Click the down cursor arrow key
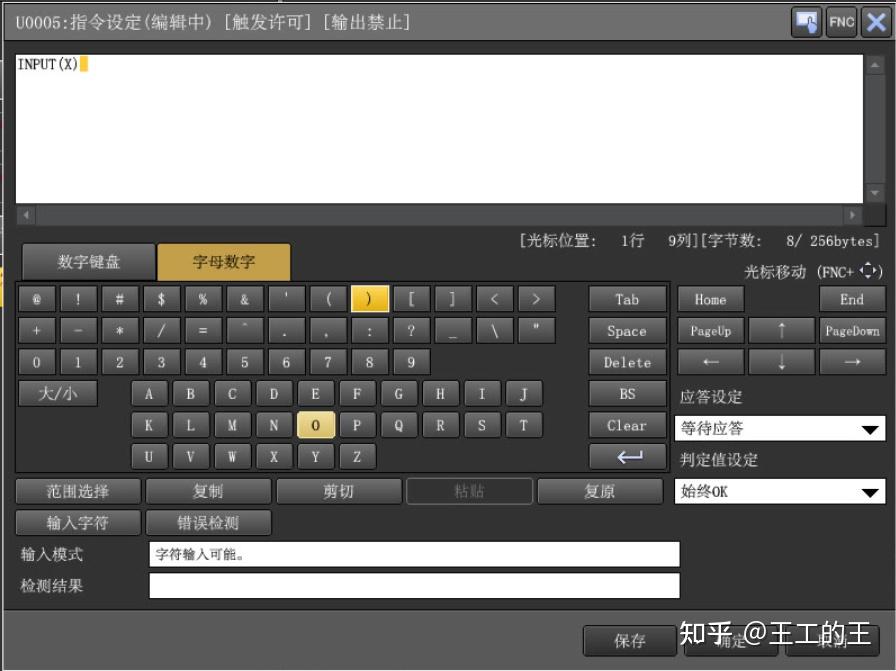Image resolution: width=896 pixels, height=671 pixels. 781,361
